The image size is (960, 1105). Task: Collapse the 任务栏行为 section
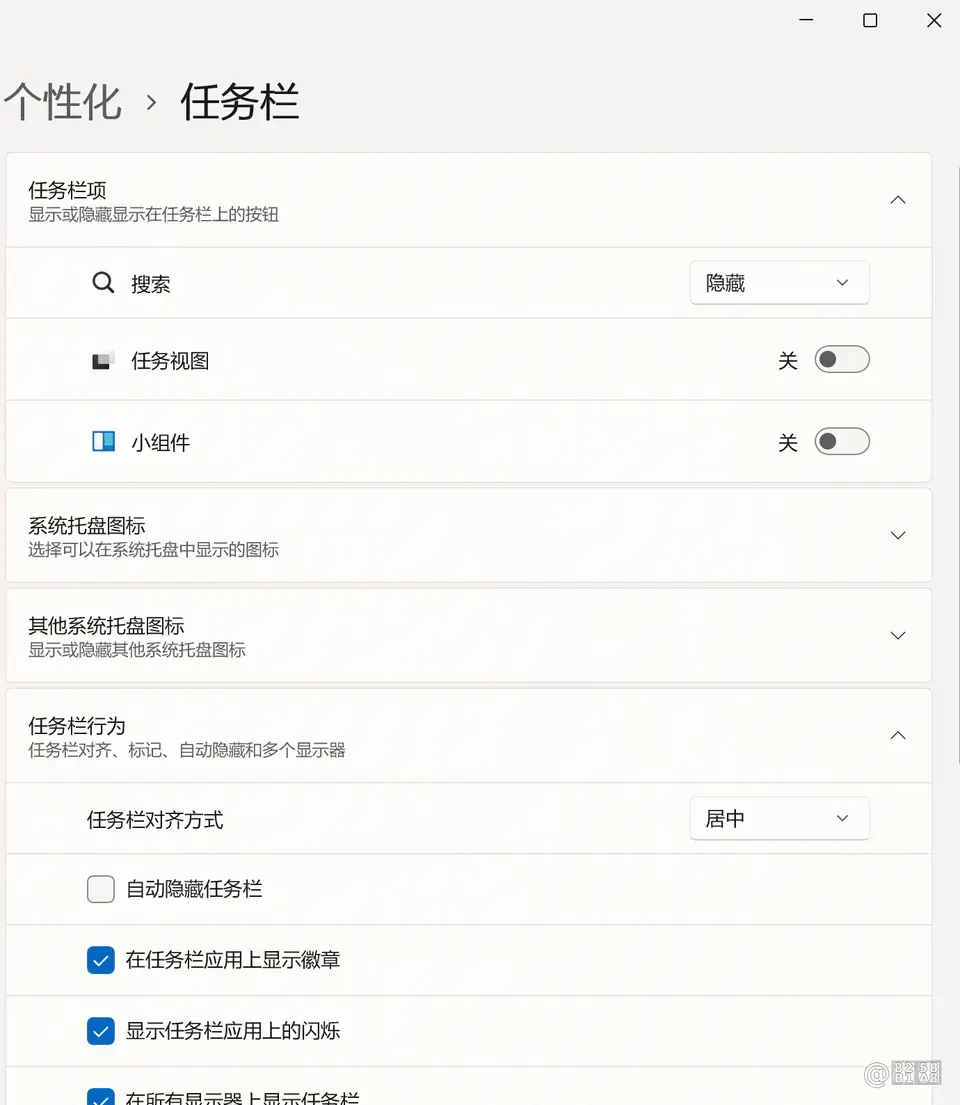[x=897, y=736]
